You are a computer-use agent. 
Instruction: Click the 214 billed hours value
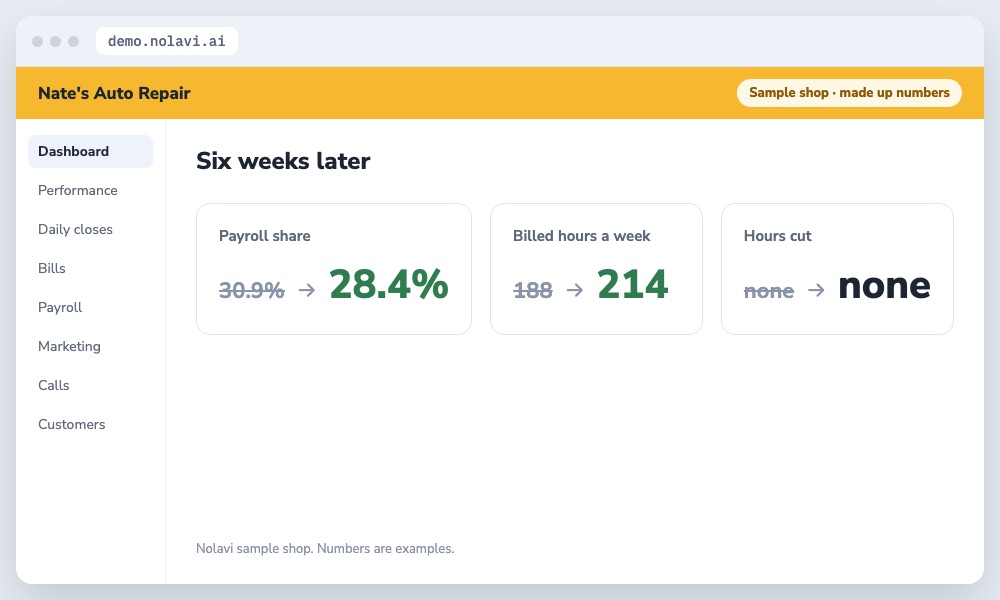click(633, 284)
